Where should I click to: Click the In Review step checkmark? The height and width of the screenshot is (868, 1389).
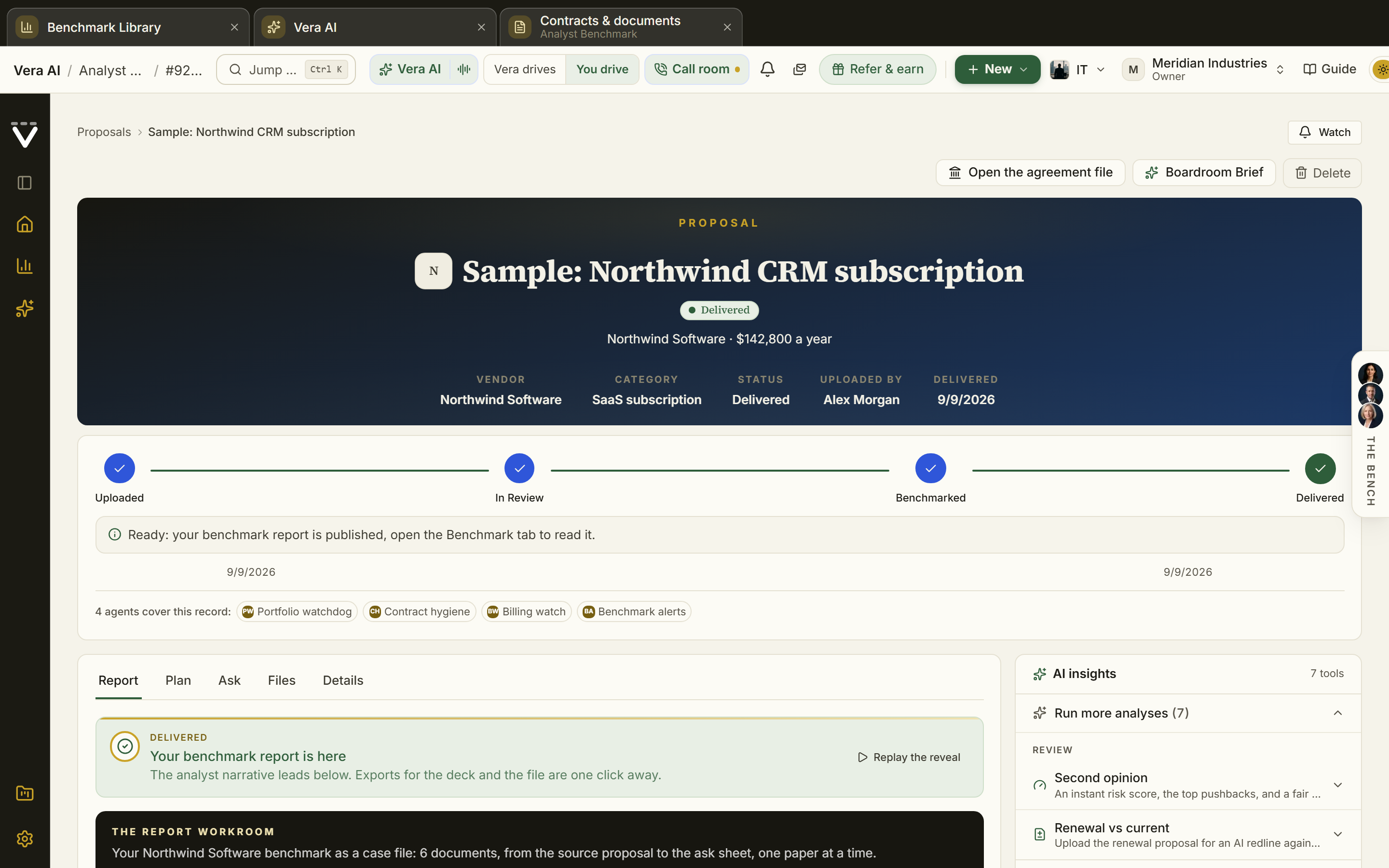519,468
